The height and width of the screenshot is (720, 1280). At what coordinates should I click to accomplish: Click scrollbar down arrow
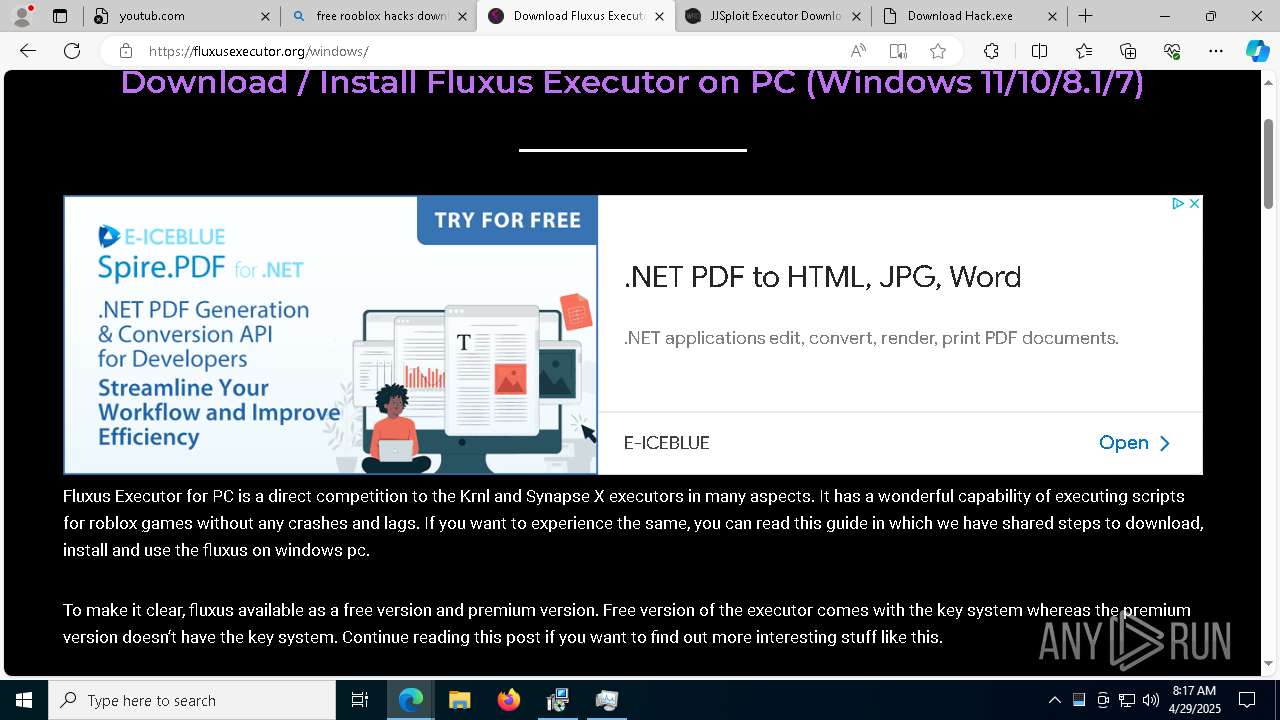tap(1269, 663)
